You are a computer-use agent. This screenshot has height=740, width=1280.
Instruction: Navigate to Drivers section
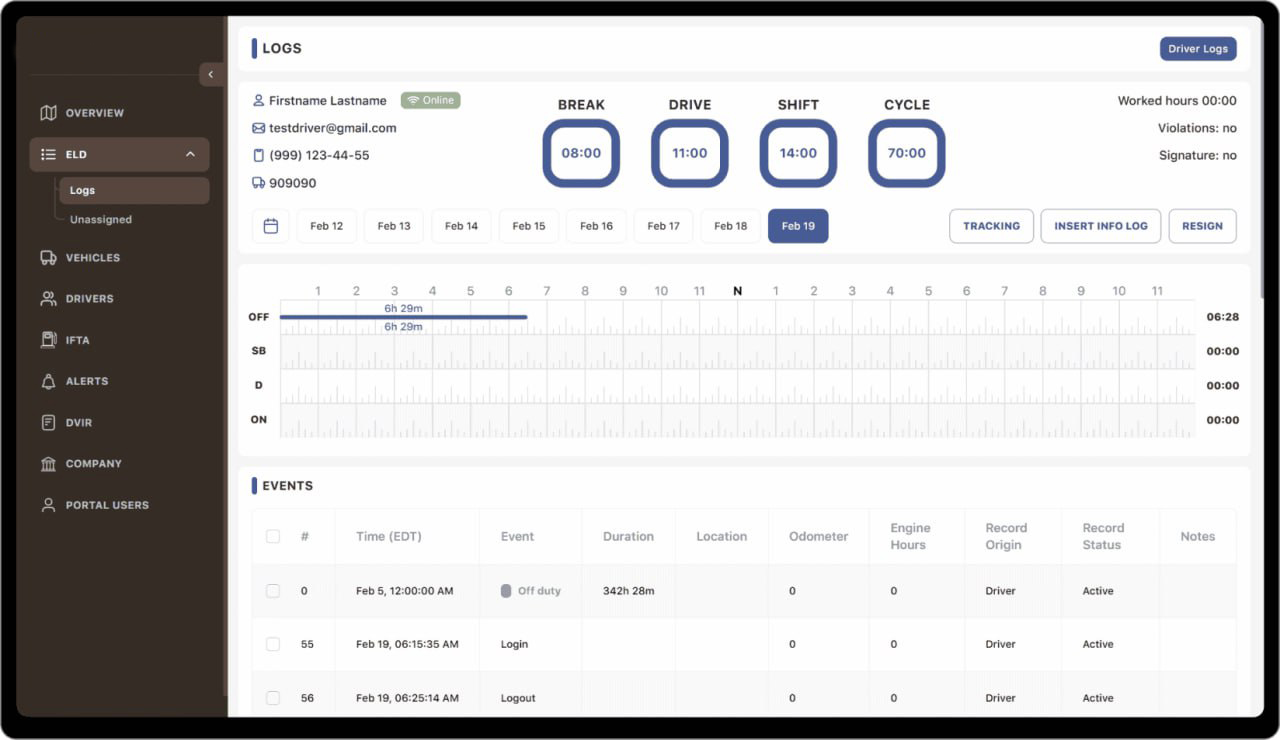coord(90,299)
